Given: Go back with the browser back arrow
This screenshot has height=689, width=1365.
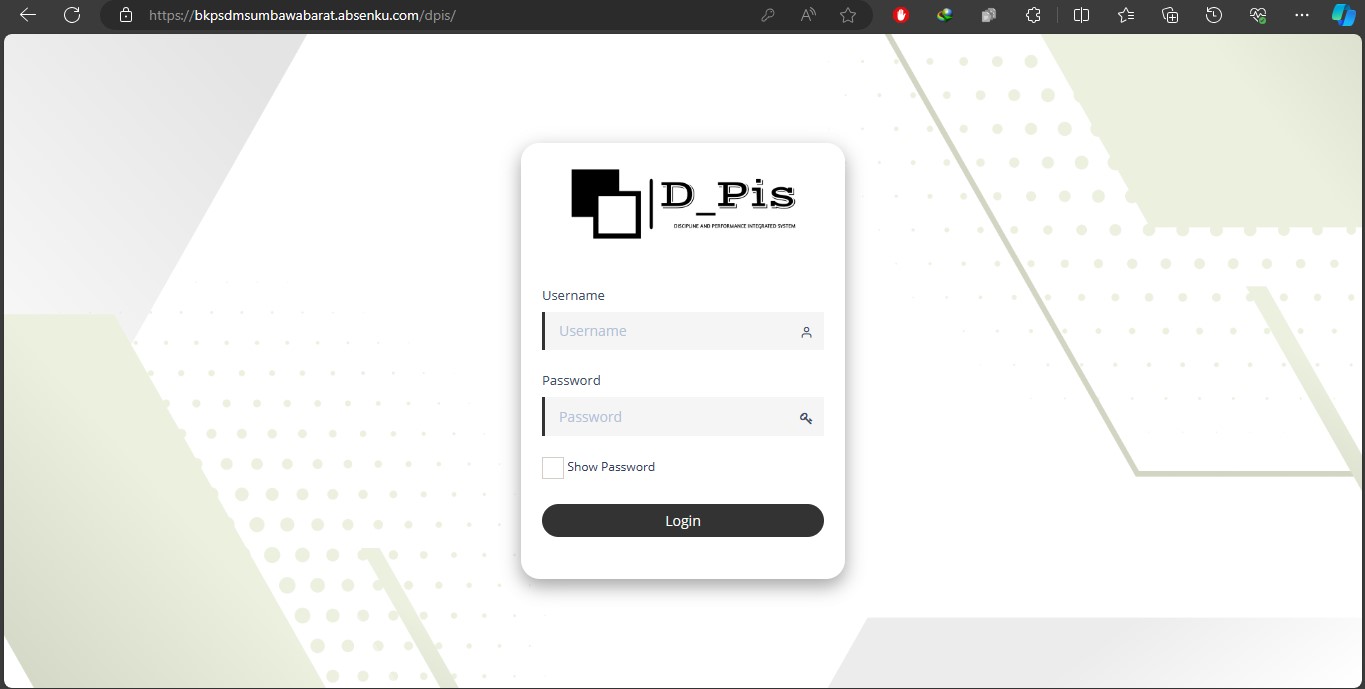Looking at the screenshot, I should click(28, 15).
